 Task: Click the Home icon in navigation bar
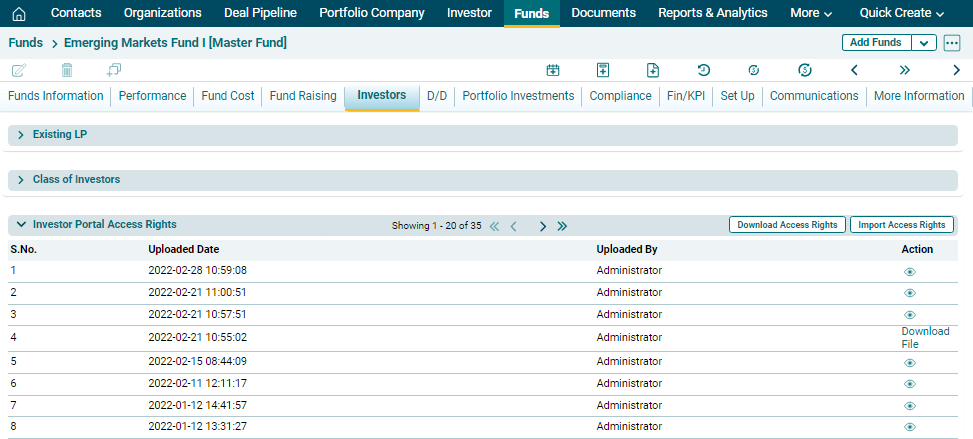pyautogui.click(x=18, y=14)
